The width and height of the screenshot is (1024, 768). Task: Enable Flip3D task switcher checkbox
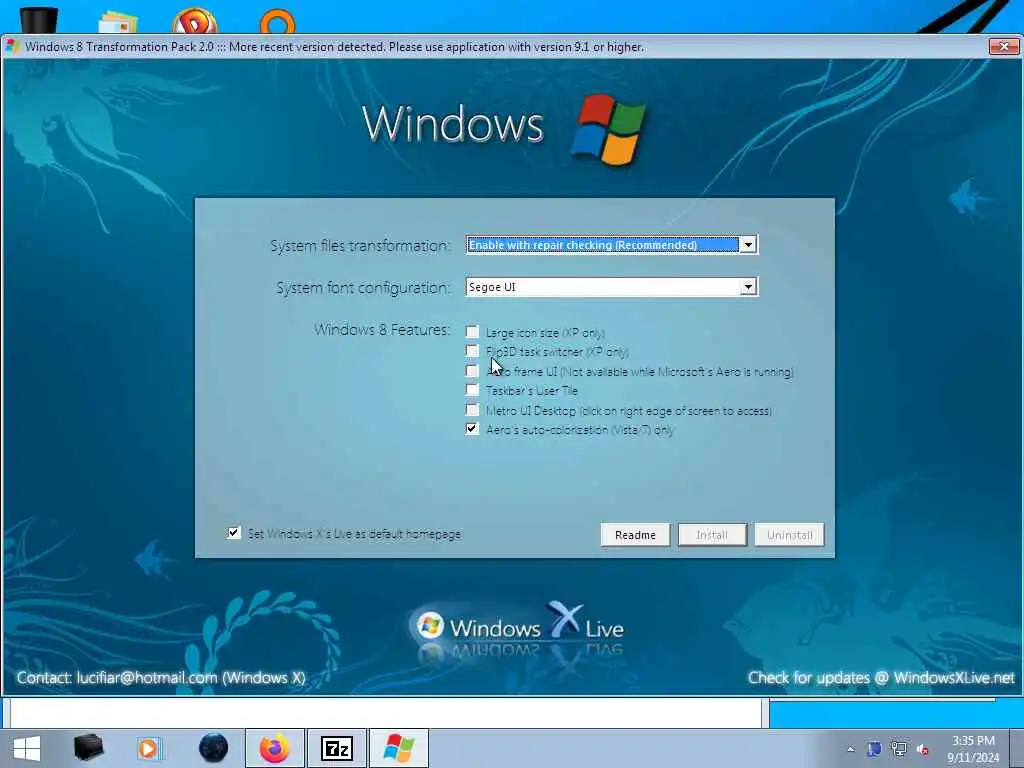472,351
